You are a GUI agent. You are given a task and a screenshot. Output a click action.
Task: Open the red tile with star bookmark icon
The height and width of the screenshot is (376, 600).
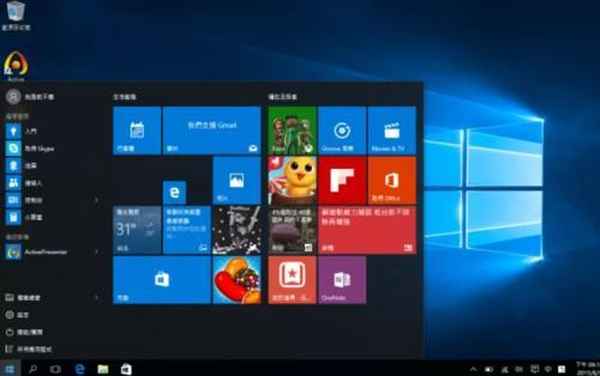(x=292, y=280)
